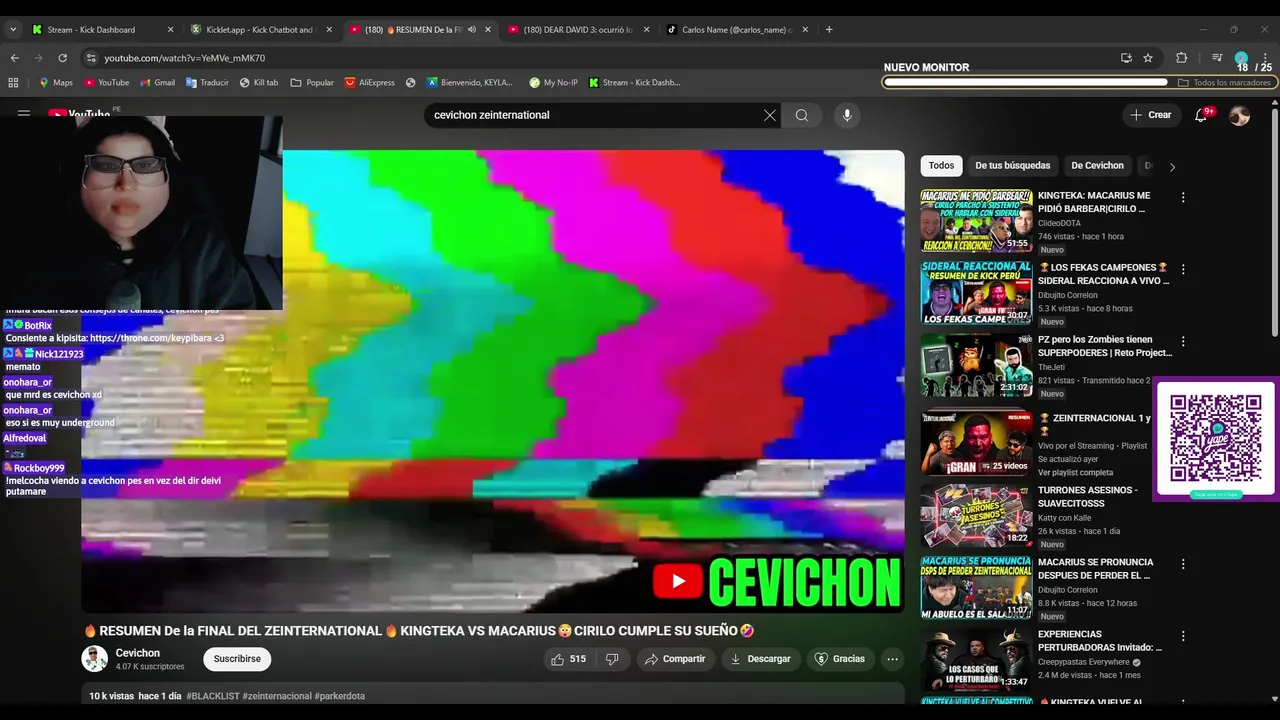Viewport: 1280px width, 720px height.
Task: Click the Suscribirse button
Action: [x=237, y=659]
